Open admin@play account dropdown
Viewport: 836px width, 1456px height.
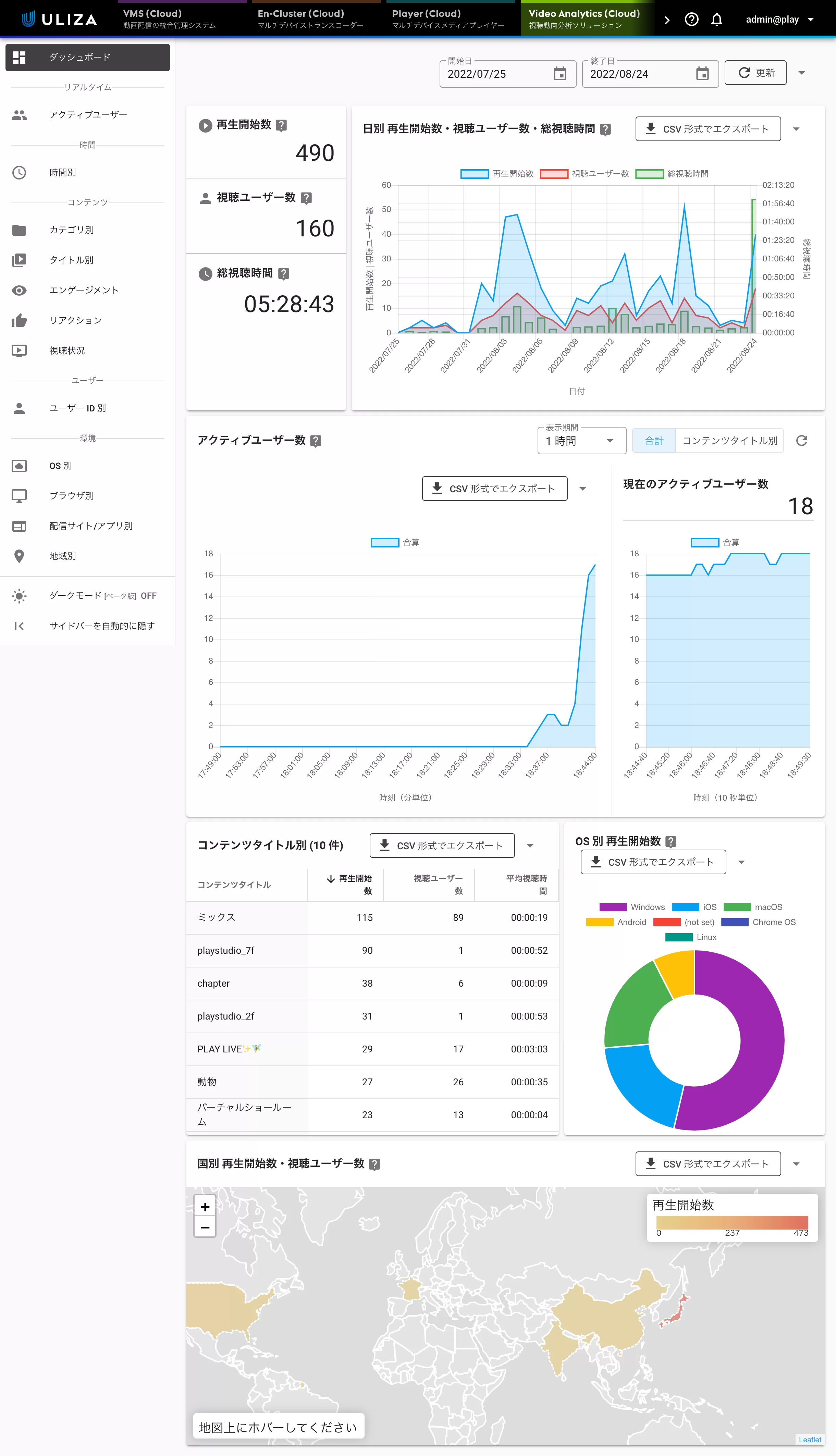coord(780,20)
